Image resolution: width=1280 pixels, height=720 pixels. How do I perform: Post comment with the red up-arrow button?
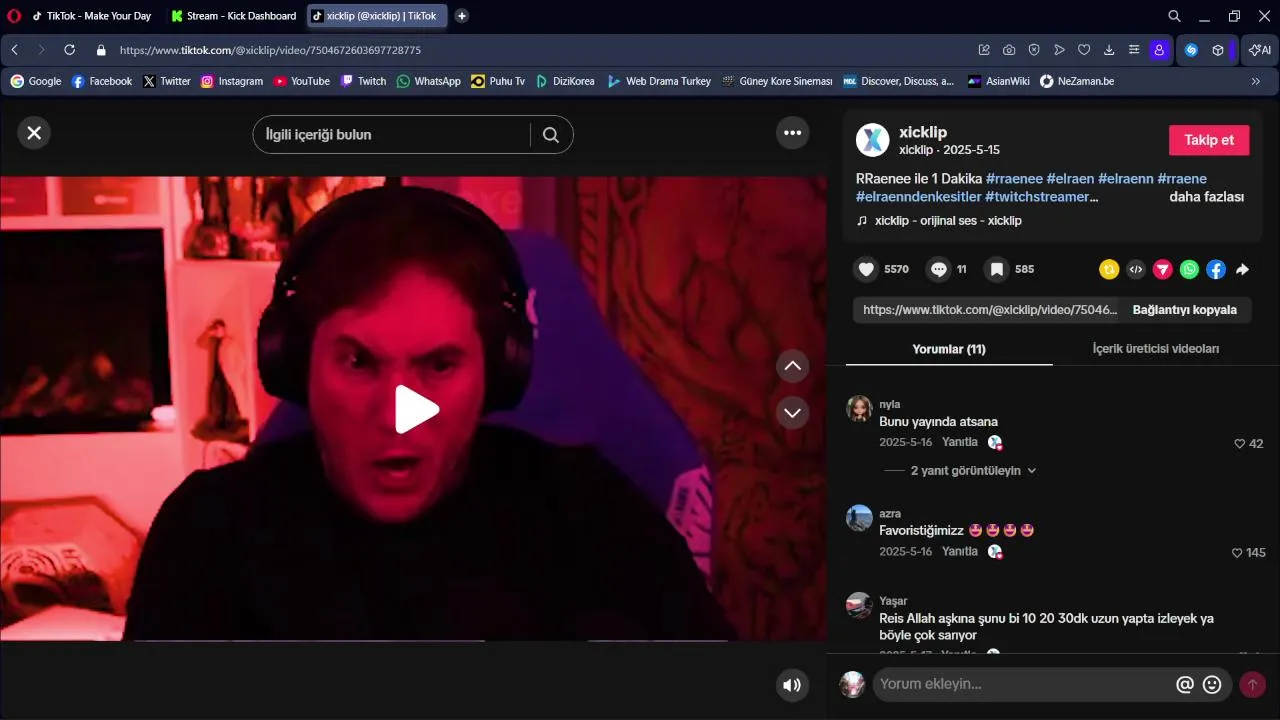point(1252,685)
